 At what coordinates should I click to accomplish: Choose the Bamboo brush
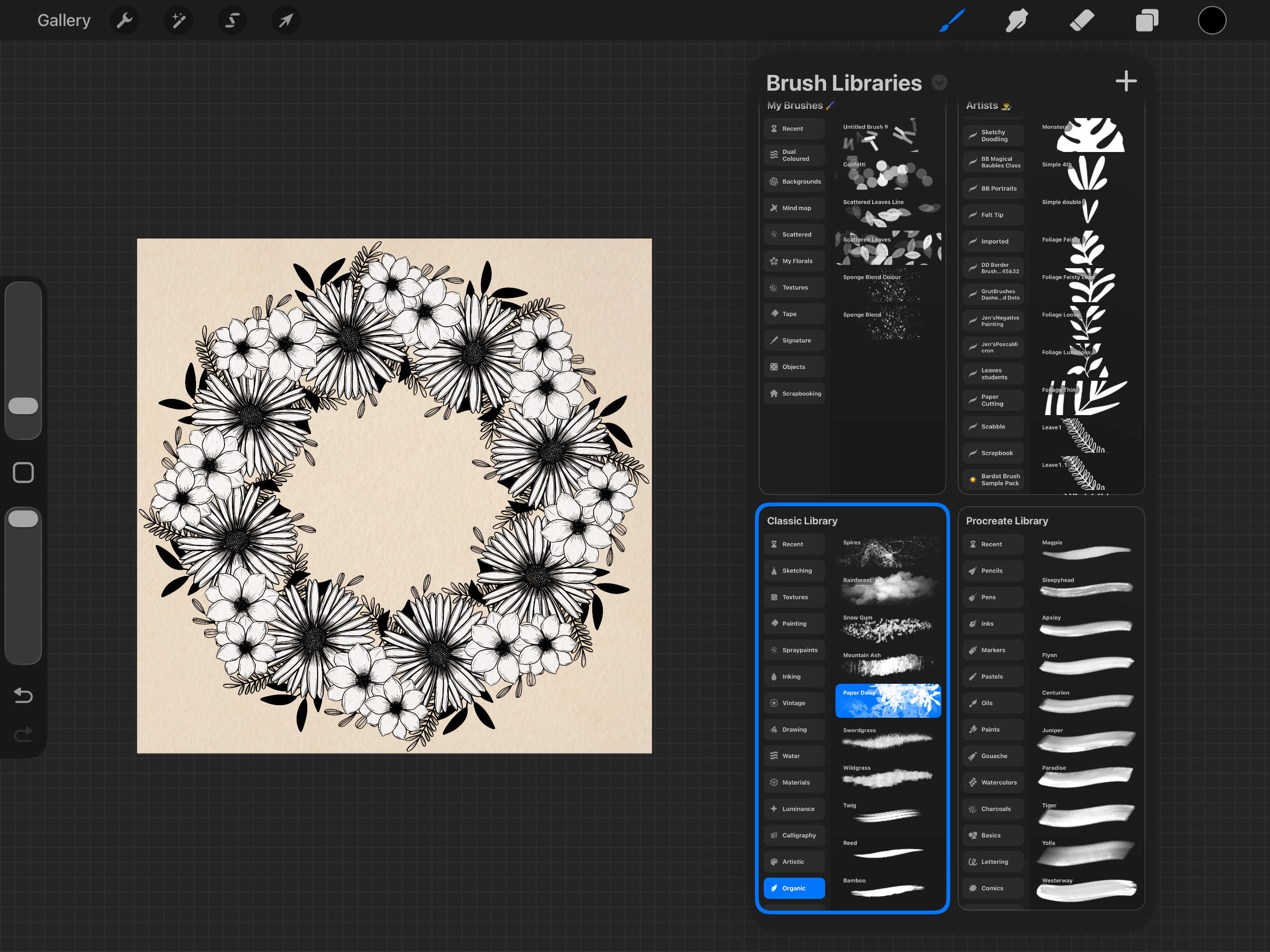coord(887,889)
